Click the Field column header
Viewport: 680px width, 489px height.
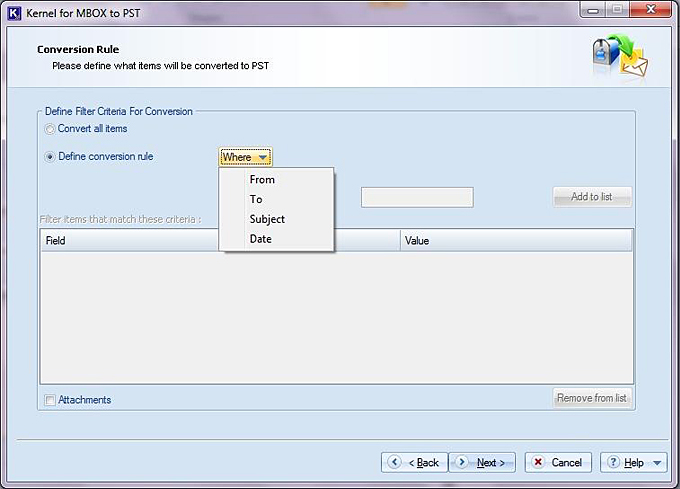pos(130,241)
